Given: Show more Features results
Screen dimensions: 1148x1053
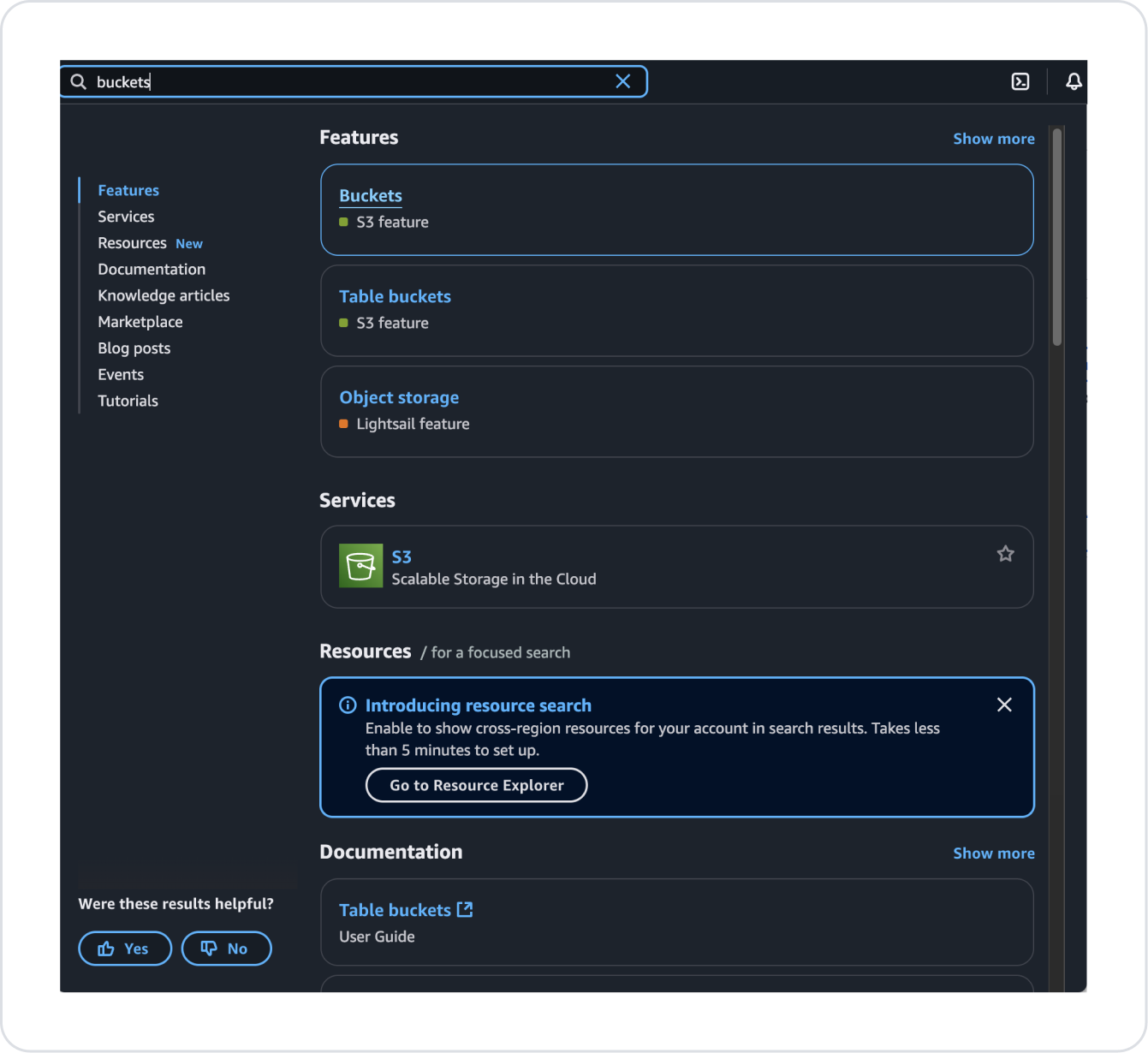Looking at the screenshot, I should coord(994,139).
